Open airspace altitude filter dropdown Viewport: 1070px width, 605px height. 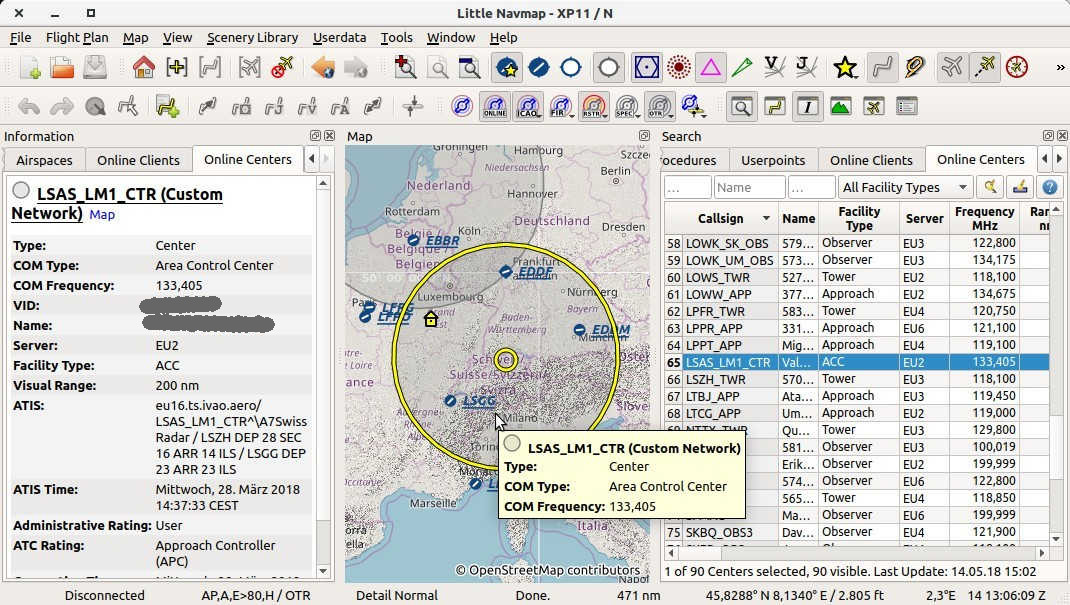tap(693, 106)
